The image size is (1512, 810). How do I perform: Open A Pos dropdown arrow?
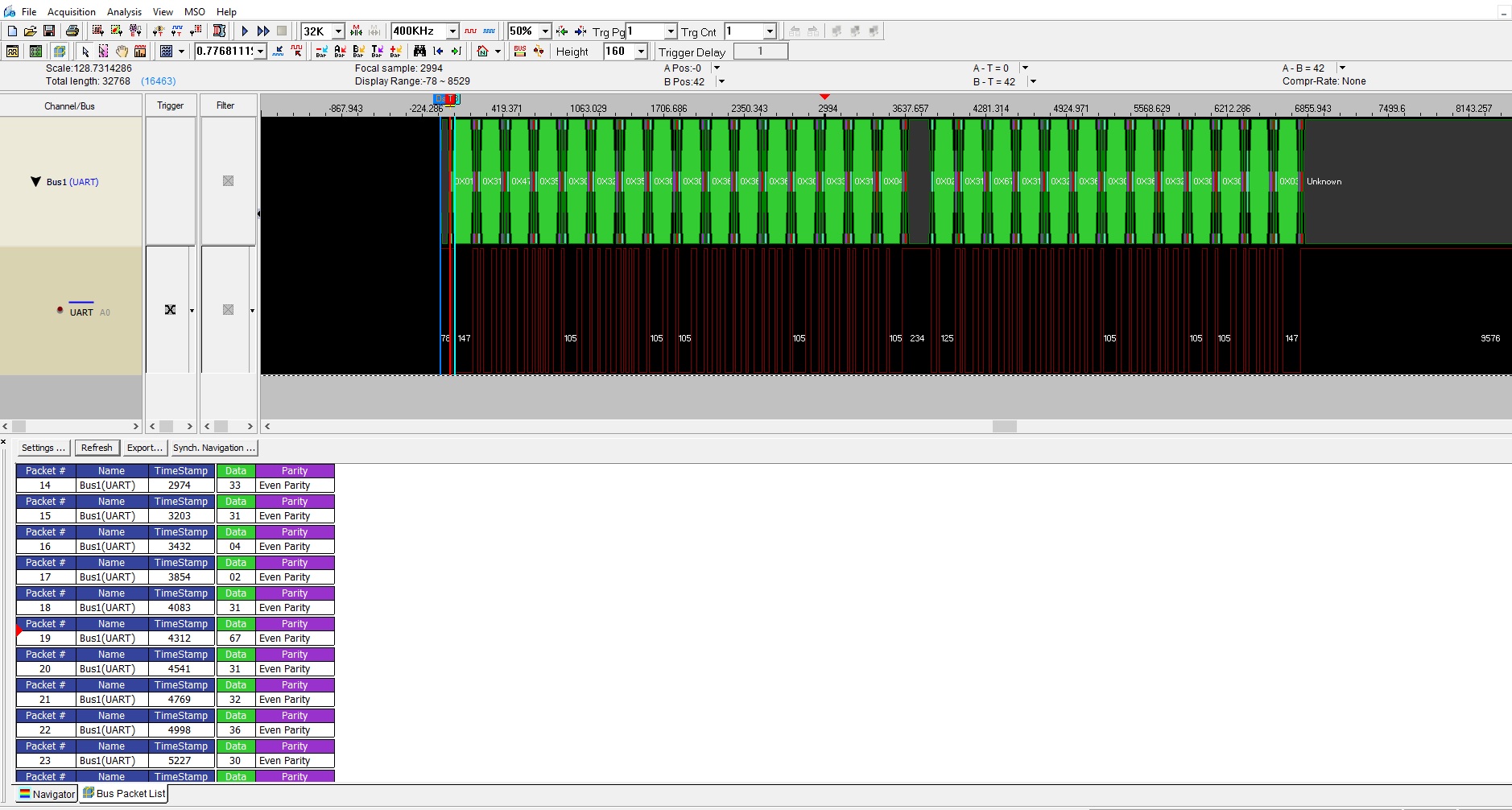(x=717, y=68)
